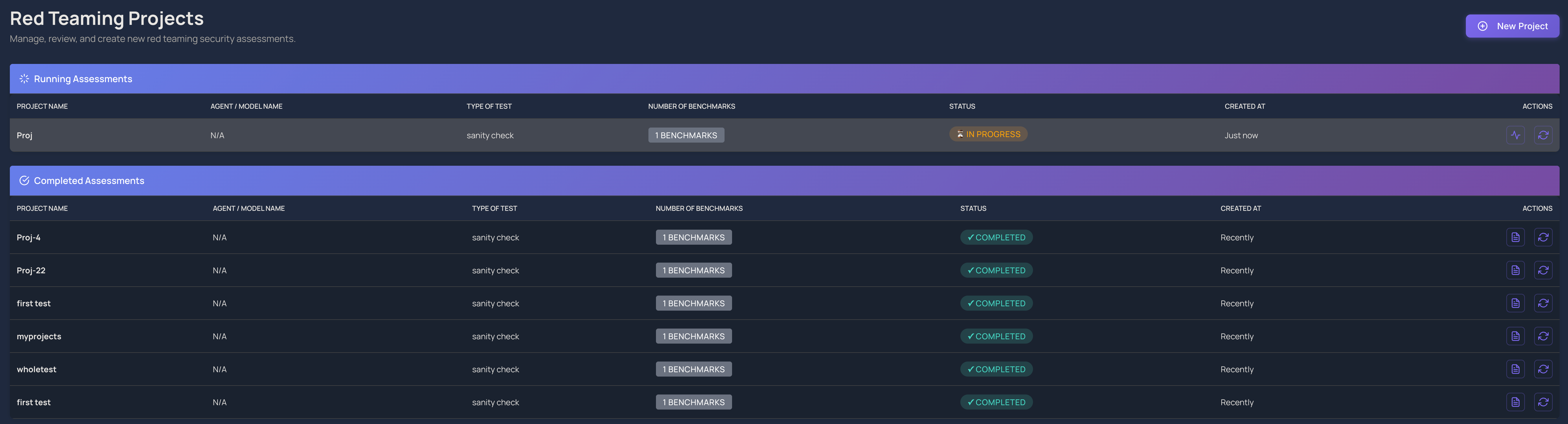Click rerun icon for wholetest row
This screenshot has height=424, width=1568.
(x=1543, y=369)
